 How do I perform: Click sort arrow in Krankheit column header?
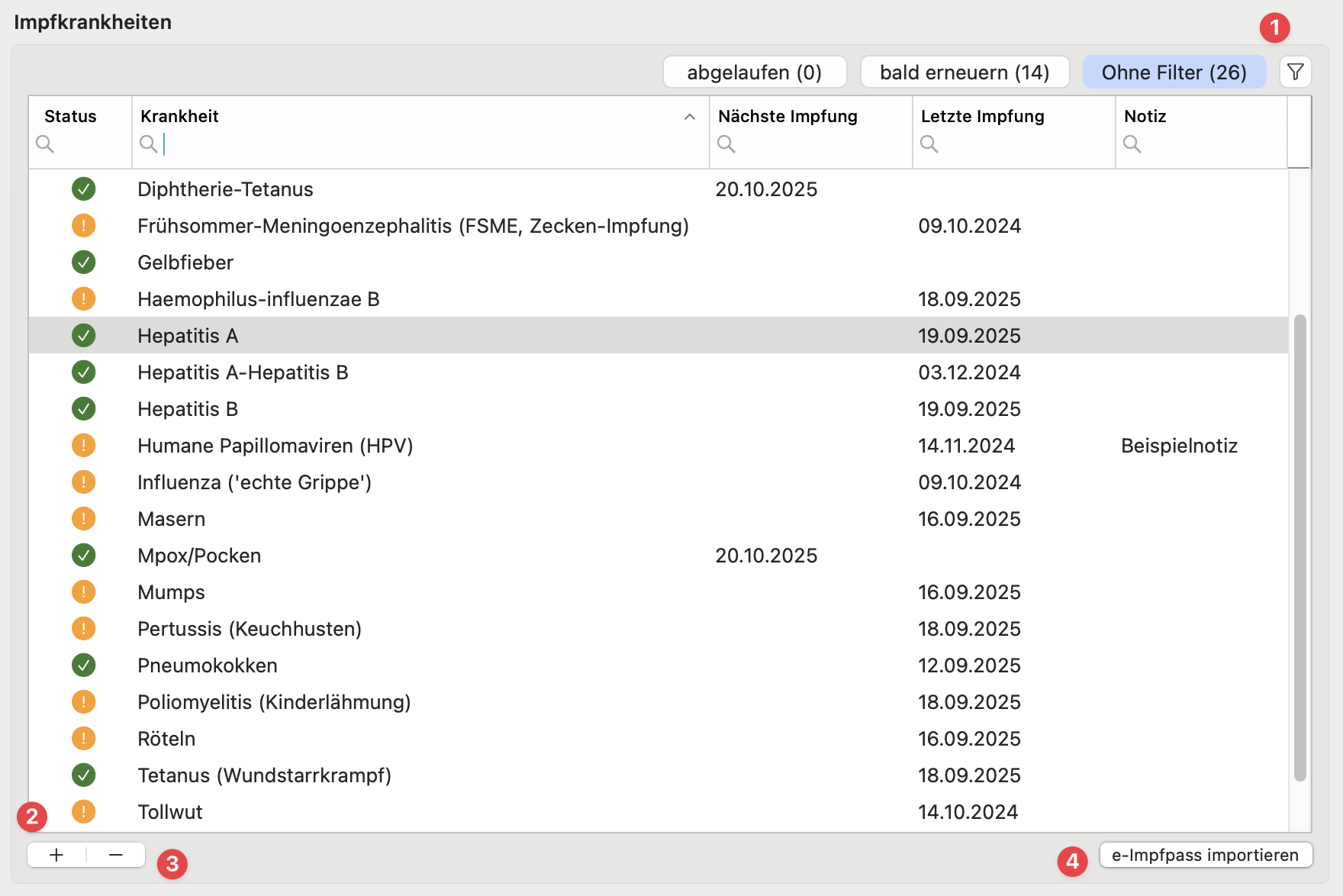689,117
